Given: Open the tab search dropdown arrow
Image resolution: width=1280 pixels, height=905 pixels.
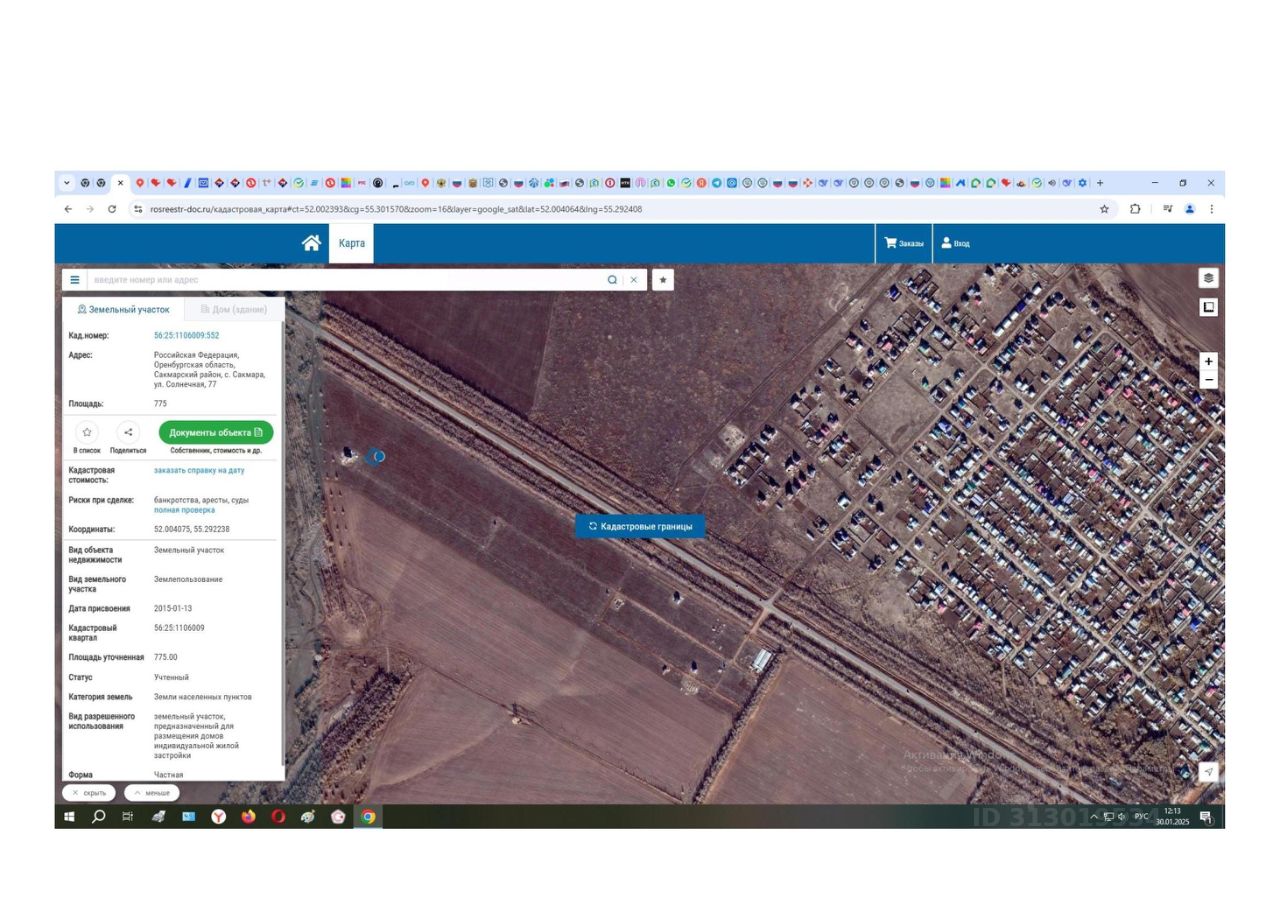Looking at the screenshot, I should pyautogui.click(x=68, y=183).
